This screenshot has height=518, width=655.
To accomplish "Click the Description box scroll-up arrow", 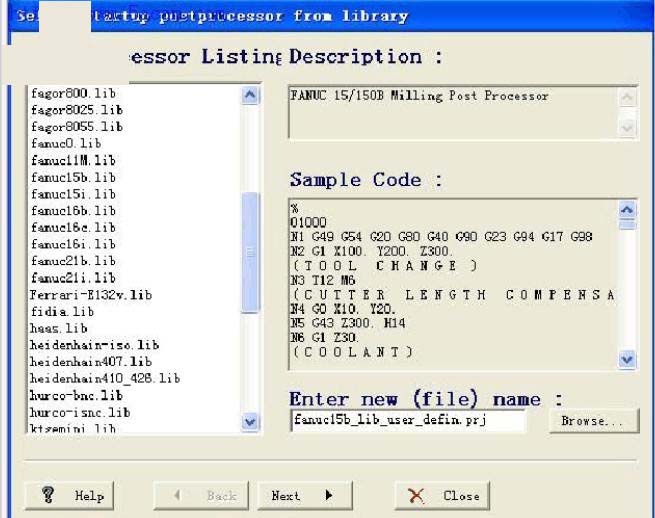I will (627, 97).
